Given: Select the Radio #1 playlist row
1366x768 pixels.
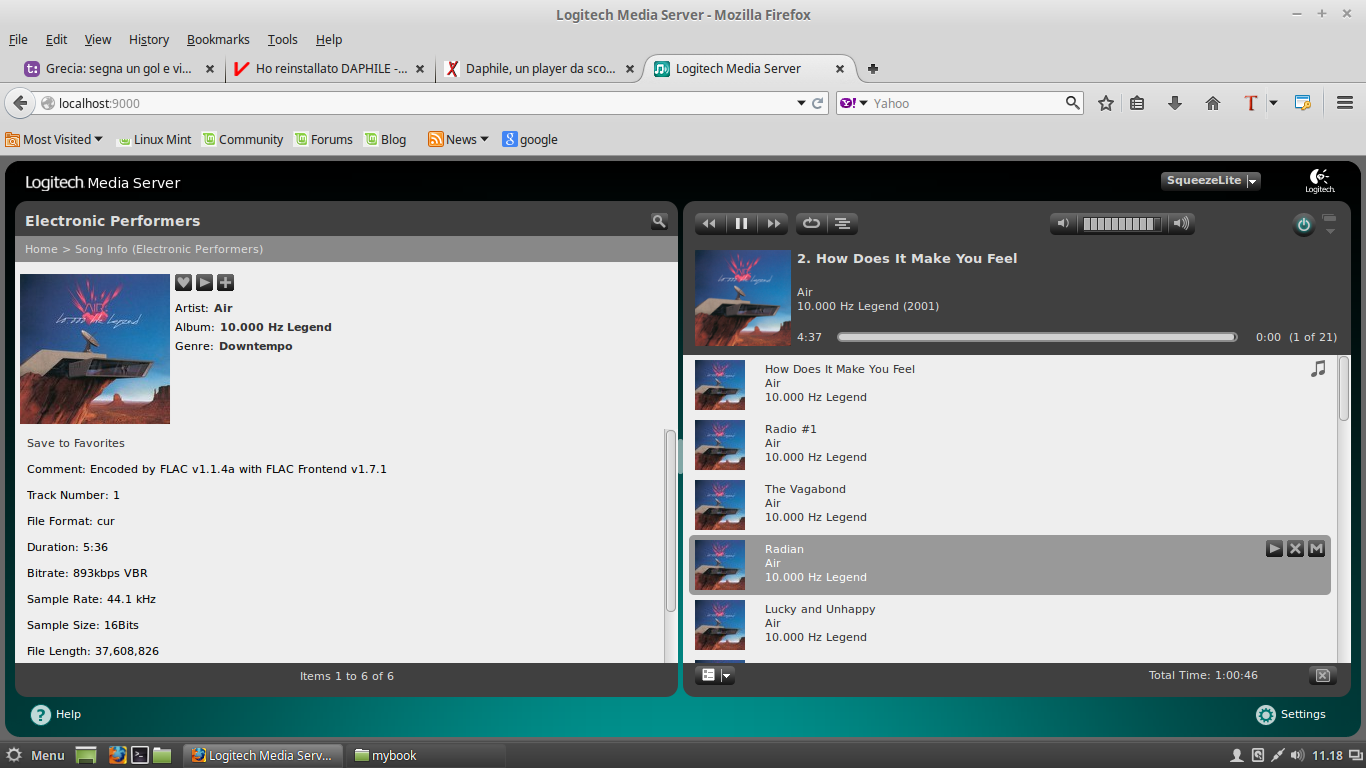Looking at the screenshot, I should click(x=1010, y=445).
